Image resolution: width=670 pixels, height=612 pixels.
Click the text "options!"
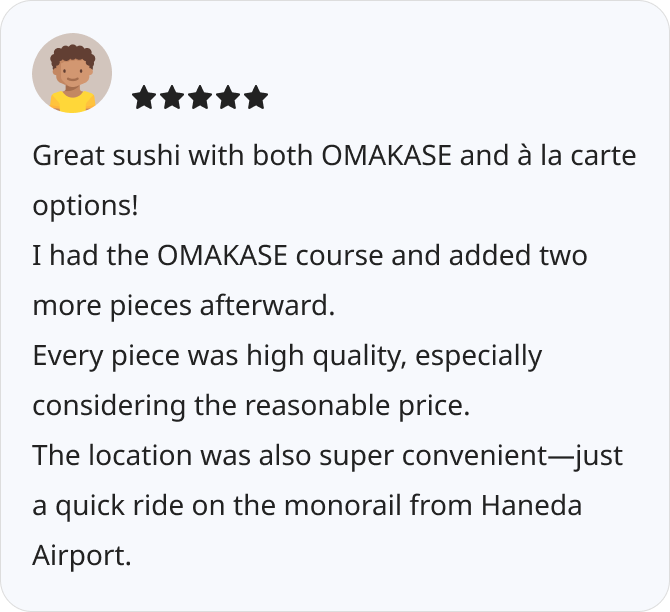[86, 206]
